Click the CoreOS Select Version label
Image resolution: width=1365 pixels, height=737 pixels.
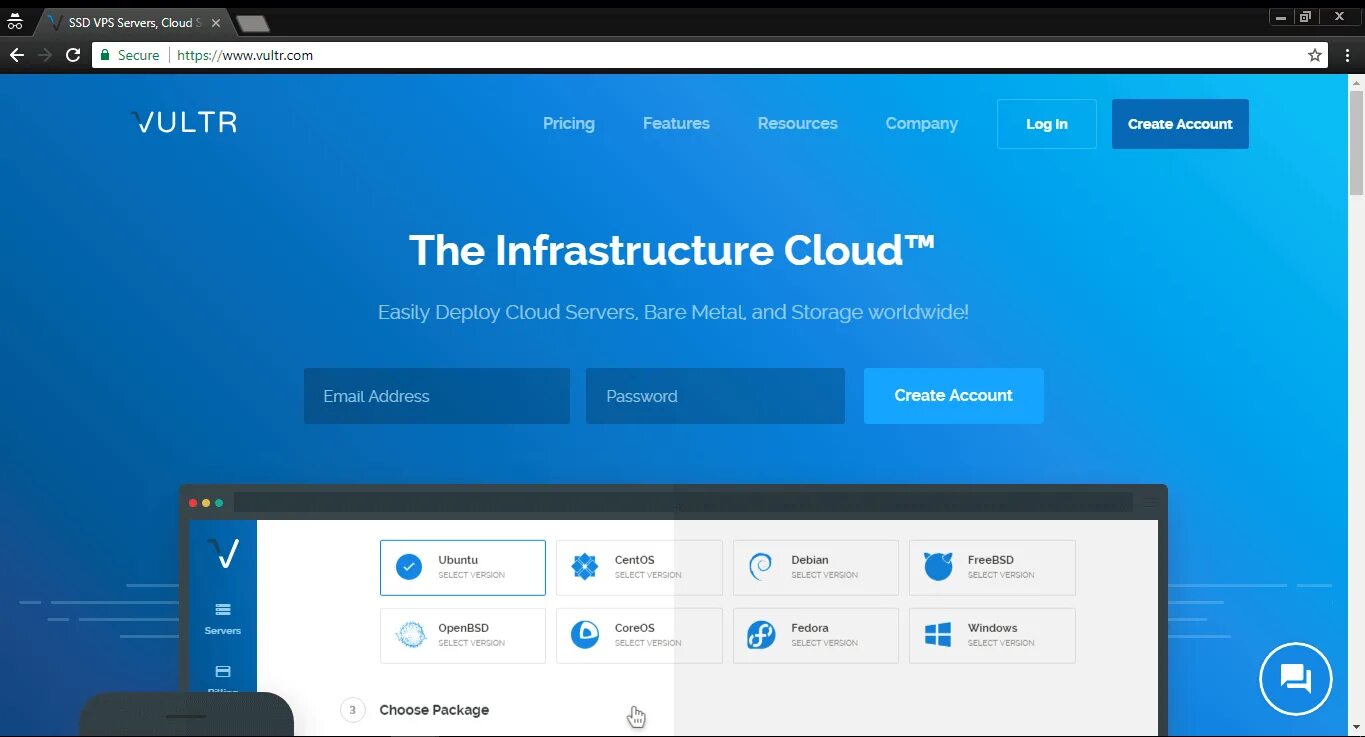pos(648,643)
